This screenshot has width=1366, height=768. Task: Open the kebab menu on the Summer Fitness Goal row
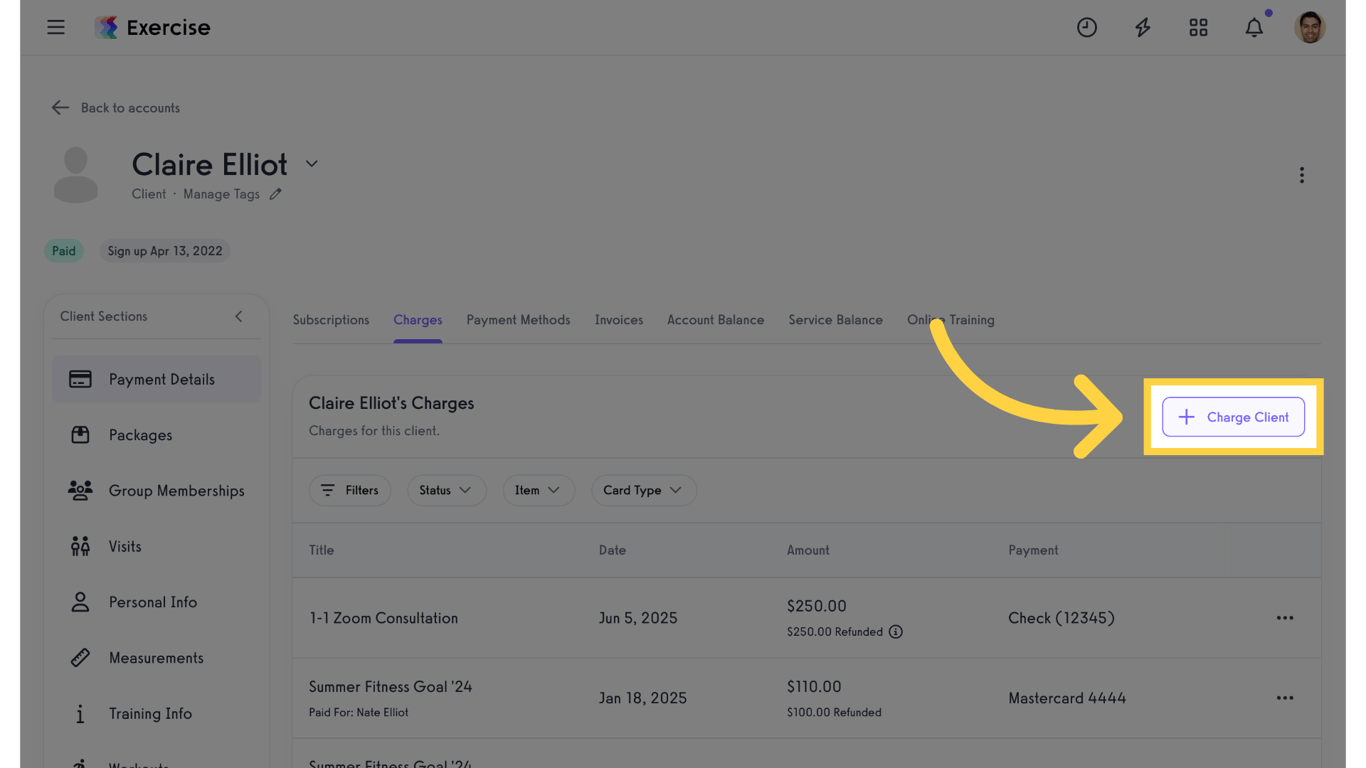(x=1285, y=698)
